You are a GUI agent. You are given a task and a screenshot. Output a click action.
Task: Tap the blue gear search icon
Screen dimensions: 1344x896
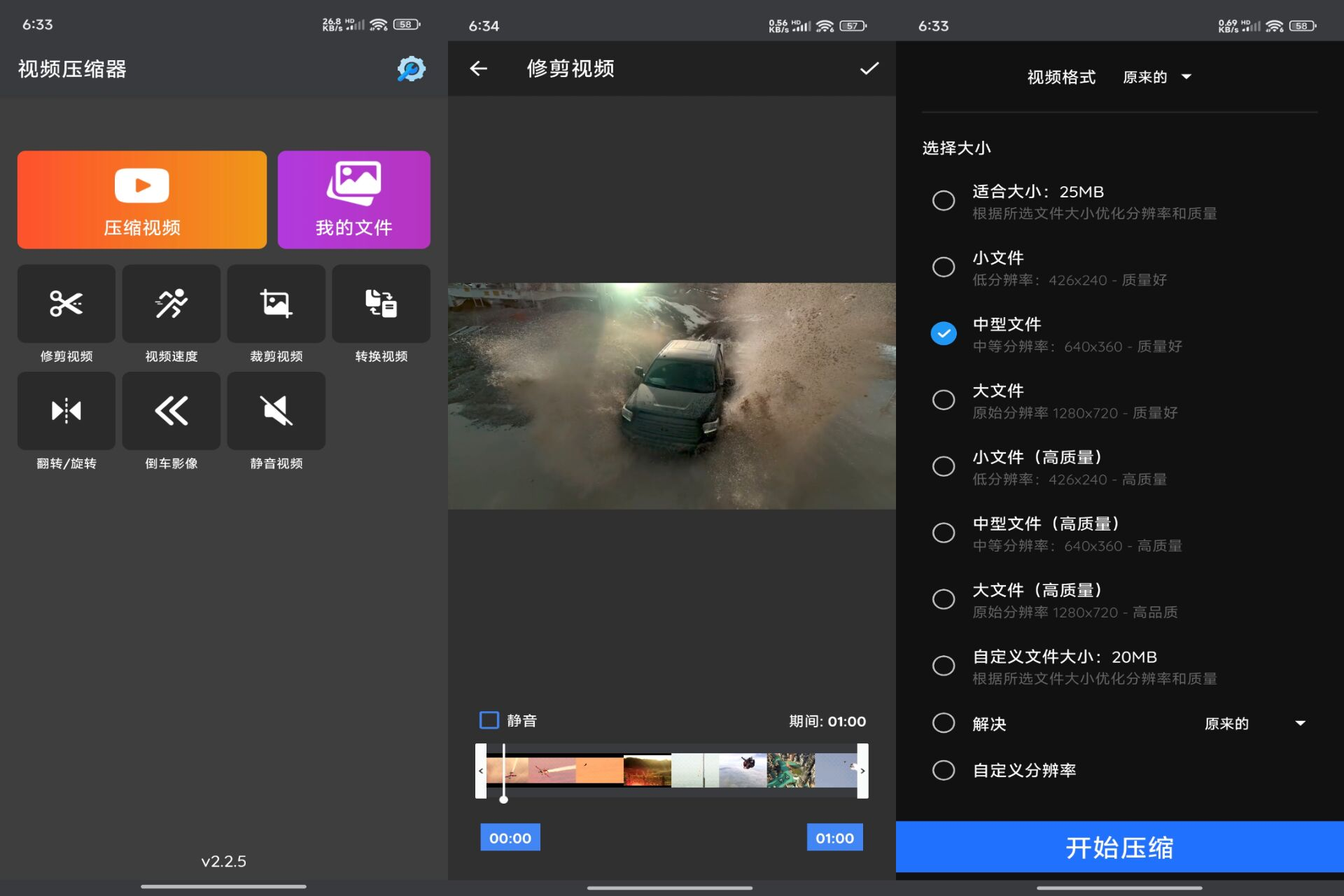(411, 69)
